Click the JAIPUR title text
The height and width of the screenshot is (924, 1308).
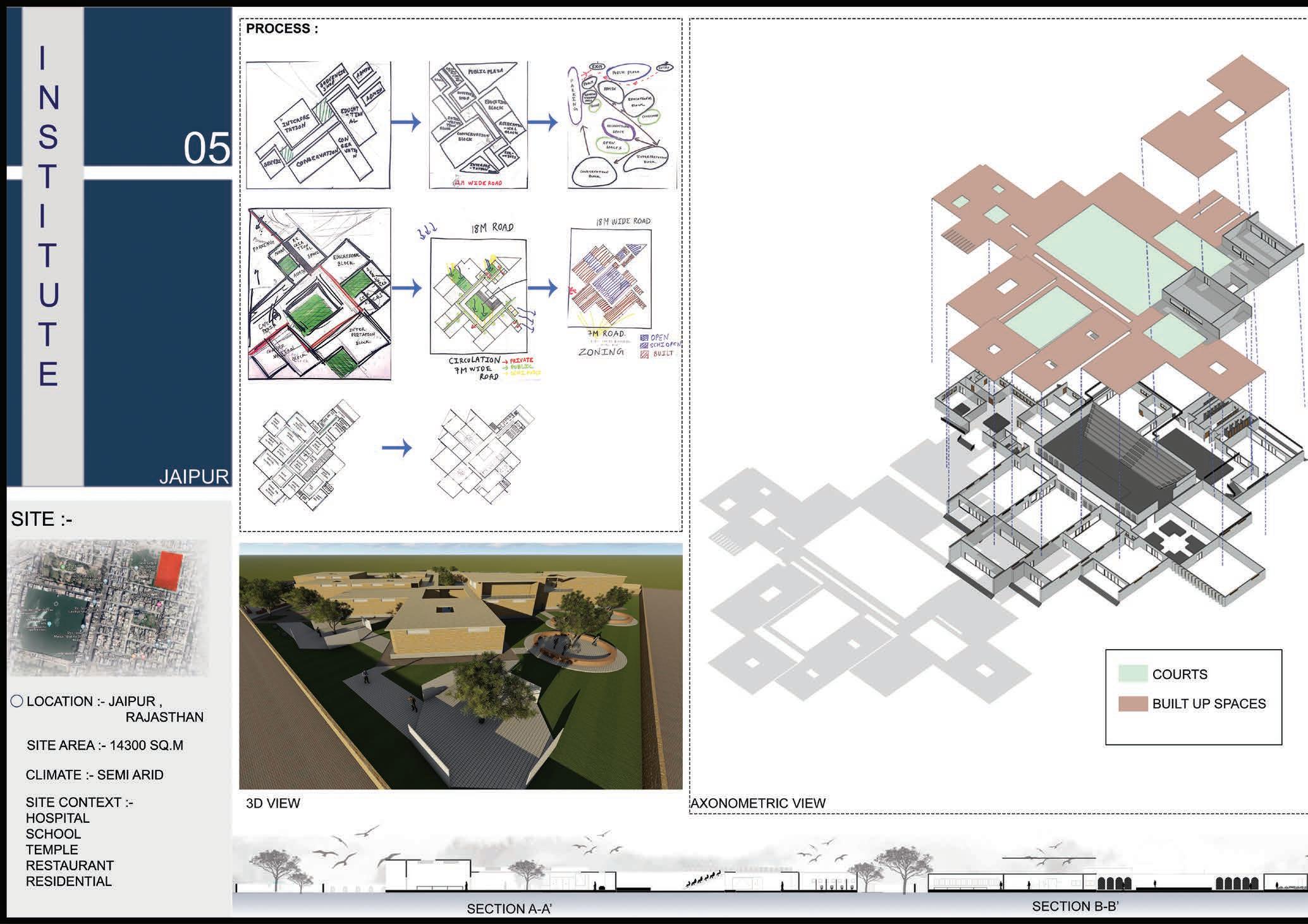coord(193,477)
